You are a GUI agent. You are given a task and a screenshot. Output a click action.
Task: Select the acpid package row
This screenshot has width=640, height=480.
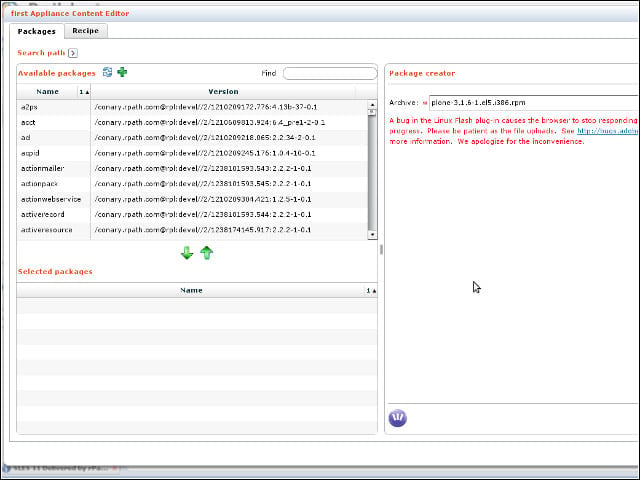[192, 153]
